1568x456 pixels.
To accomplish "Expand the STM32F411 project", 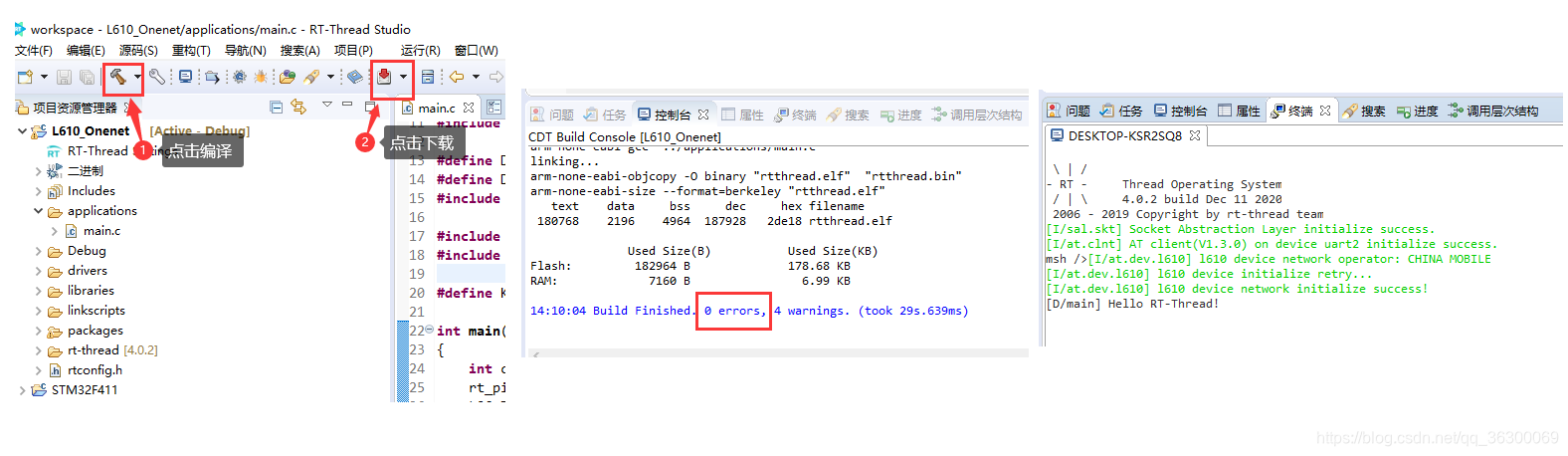I will click(x=22, y=390).
